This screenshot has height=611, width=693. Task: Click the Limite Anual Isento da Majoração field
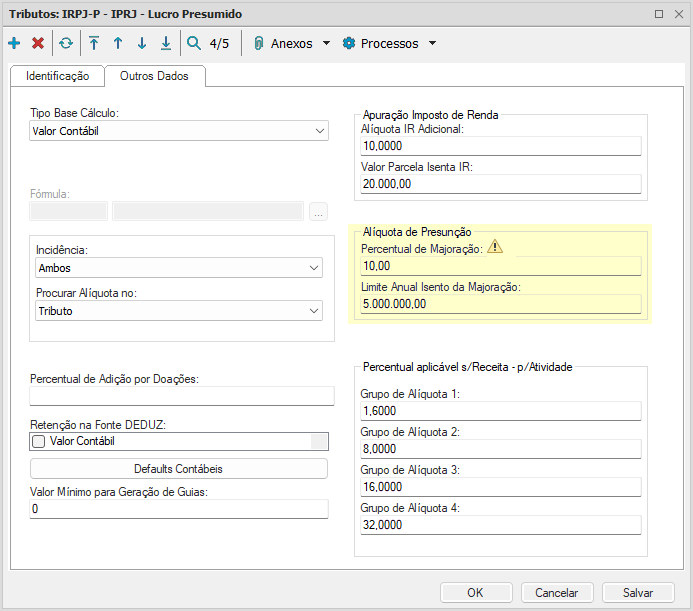coord(501,304)
